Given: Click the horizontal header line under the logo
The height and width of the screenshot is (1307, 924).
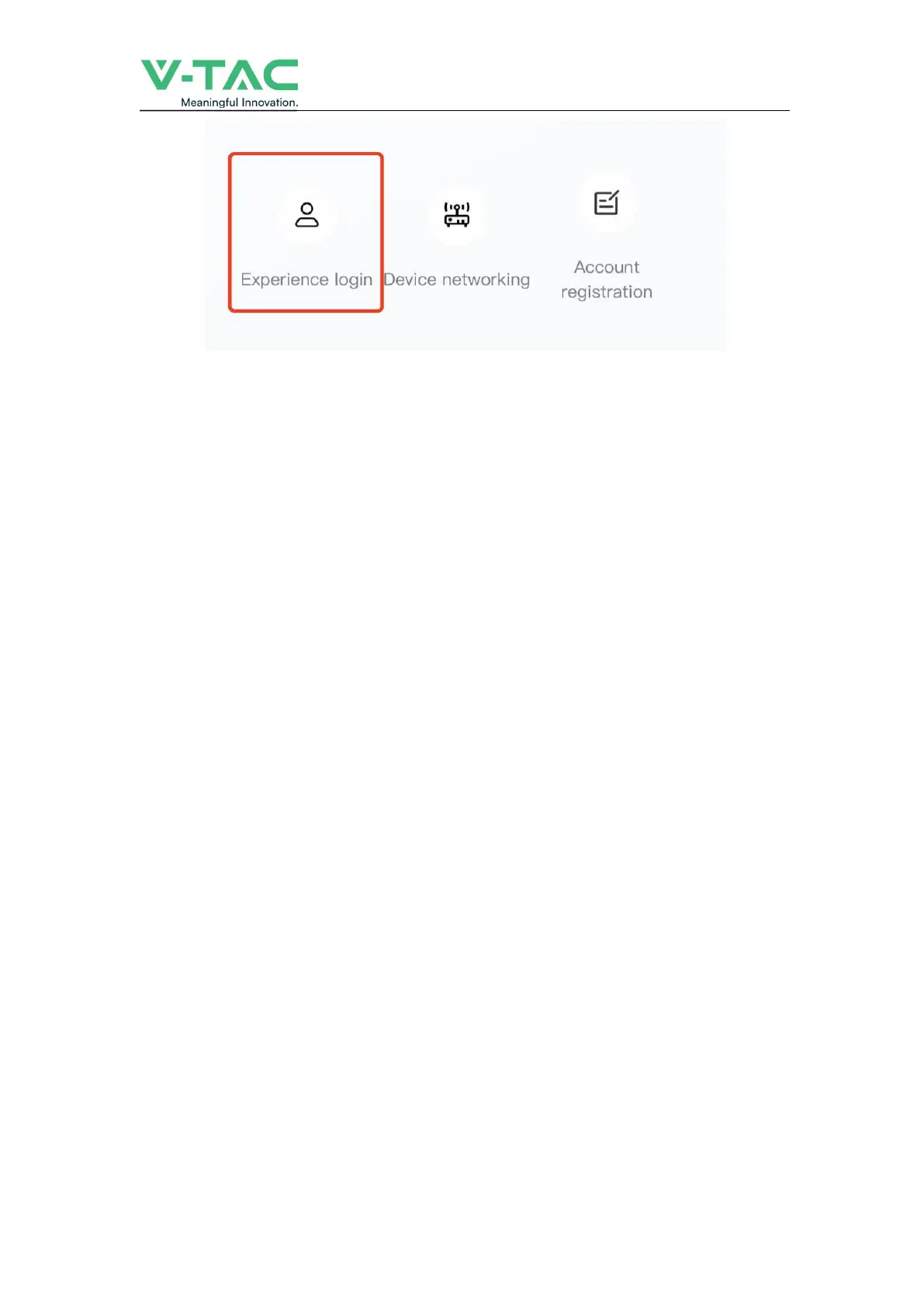Looking at the screenshot, I should coord(464,111).
